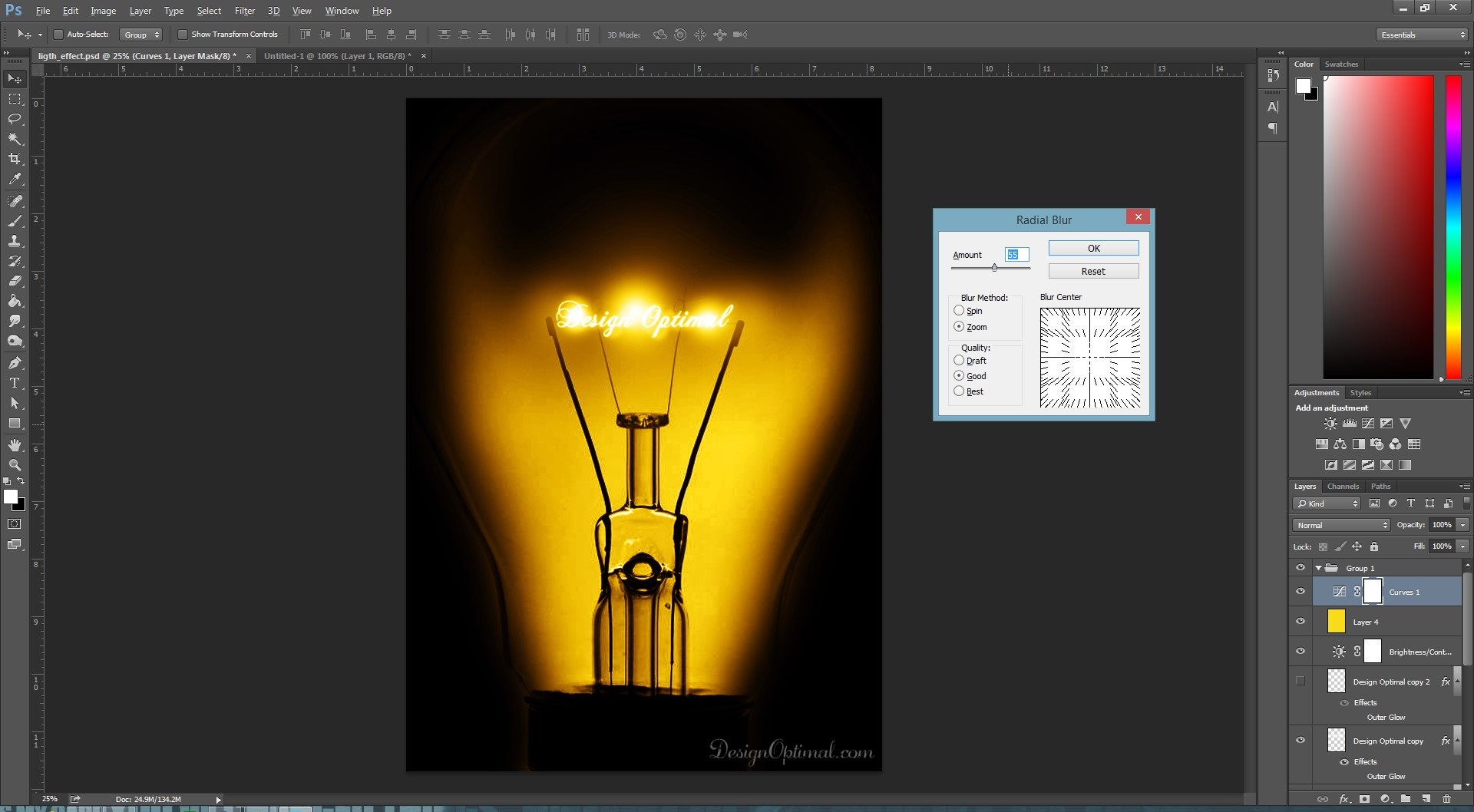1474x812 pixels.
Task: Click Reset in Radial Blur dialog
Action: tap(1094, 271)
